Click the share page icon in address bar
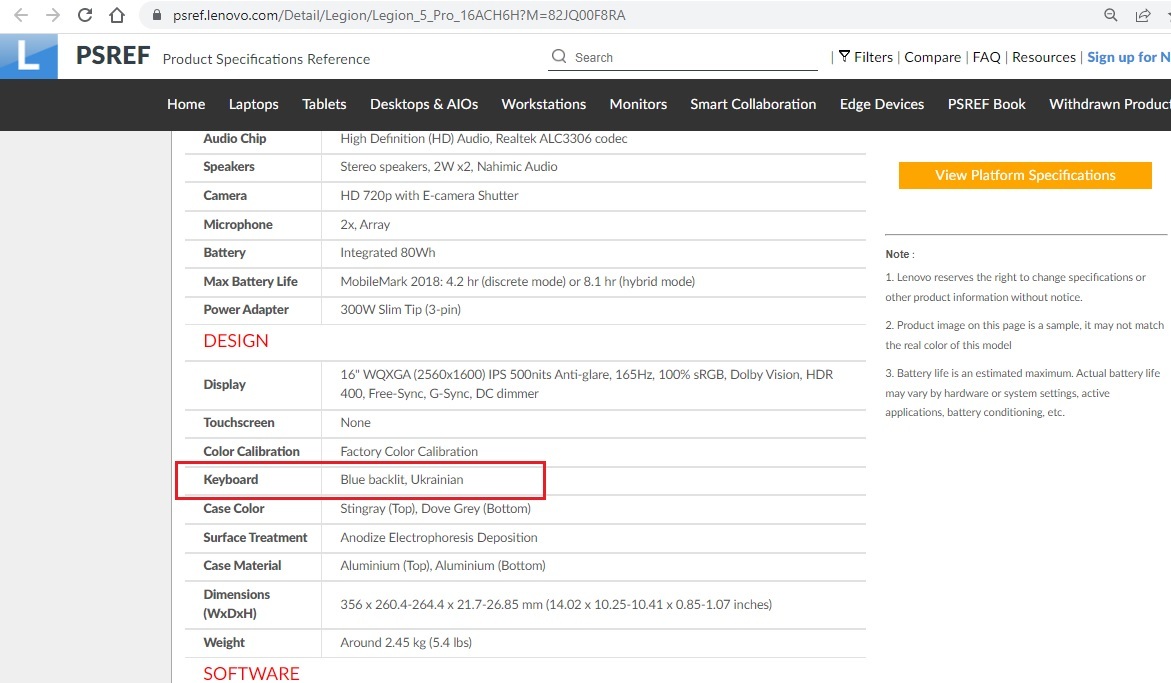This screenshot has width=1171, height=683. 1143,15
